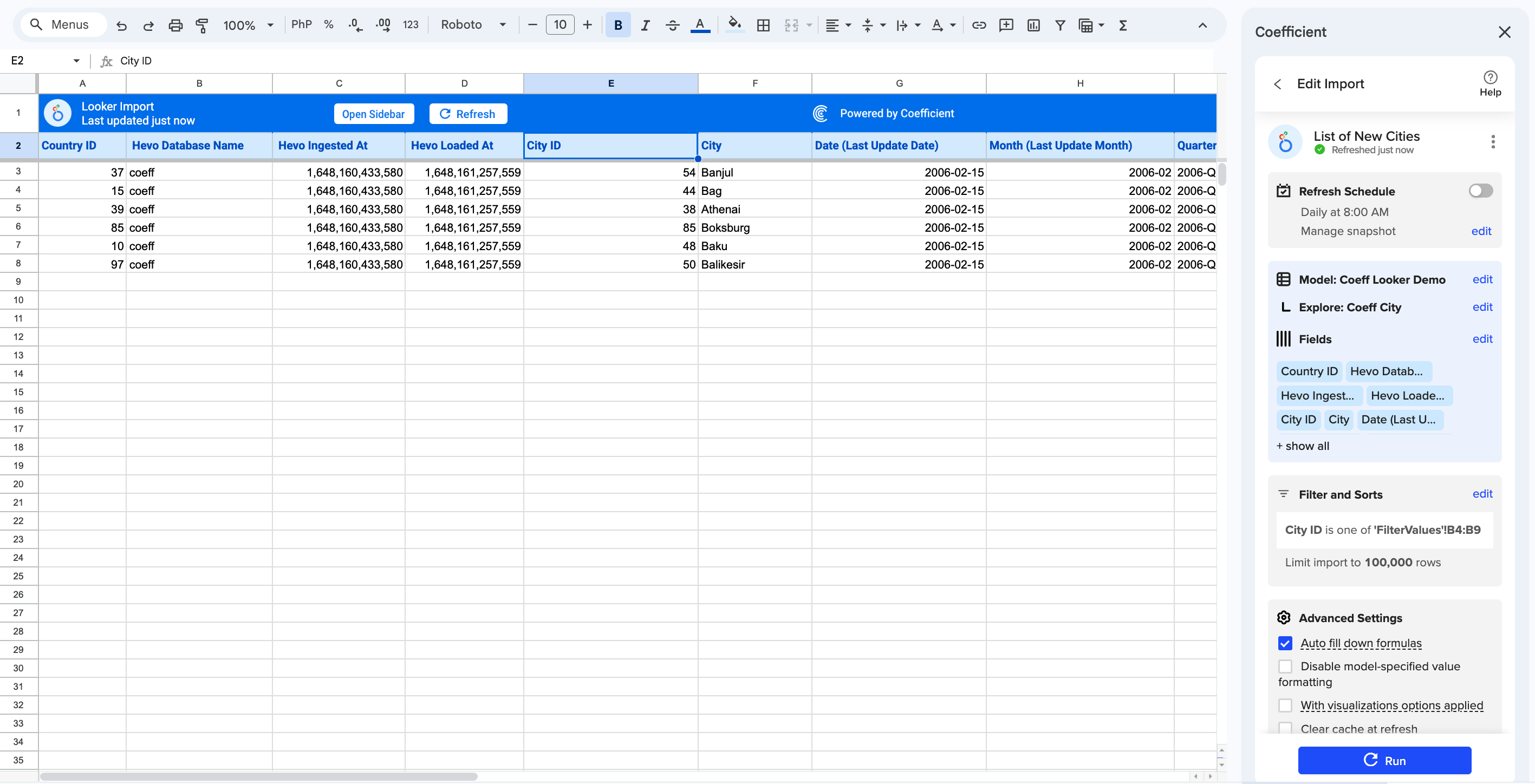1535x784 pixels.
Task: Apply percent format to cells
Action: point(328,25)
